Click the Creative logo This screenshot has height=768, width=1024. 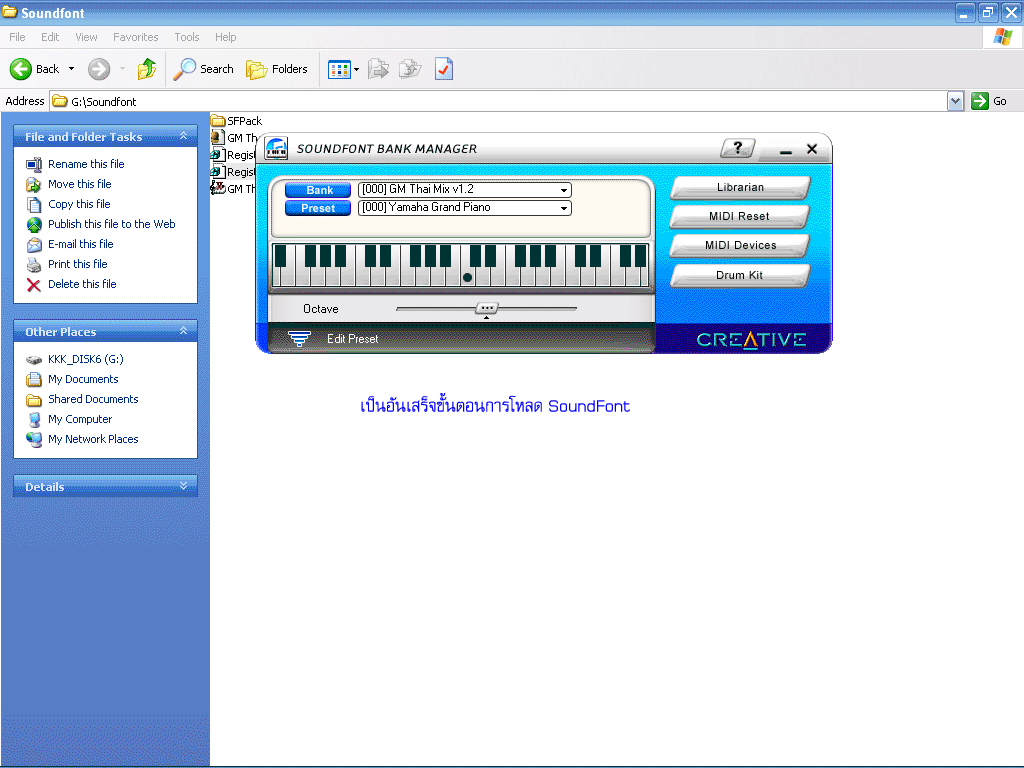click(x=751, y=340)
